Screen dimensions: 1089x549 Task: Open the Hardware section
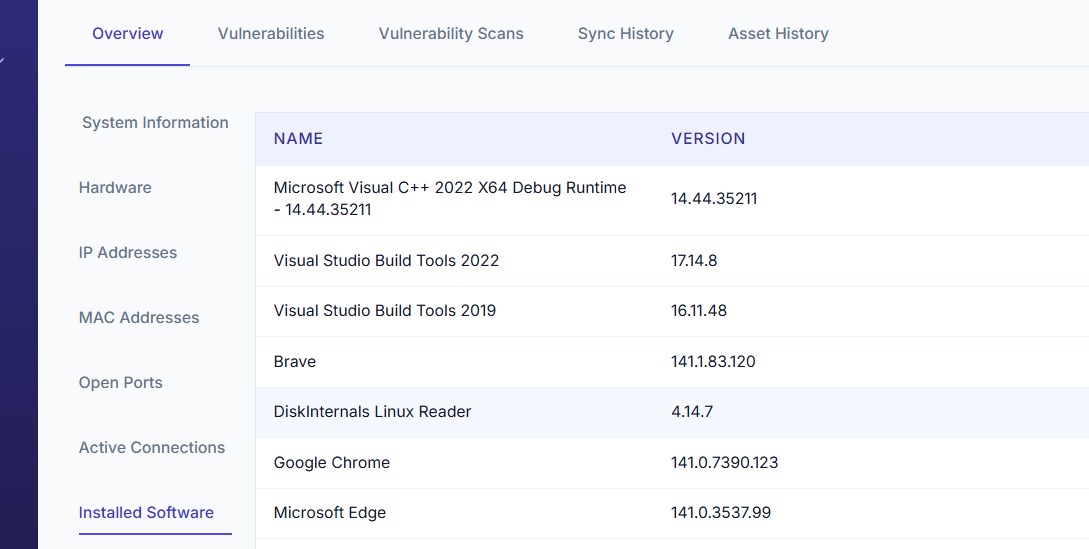click(x=115, y=188)
